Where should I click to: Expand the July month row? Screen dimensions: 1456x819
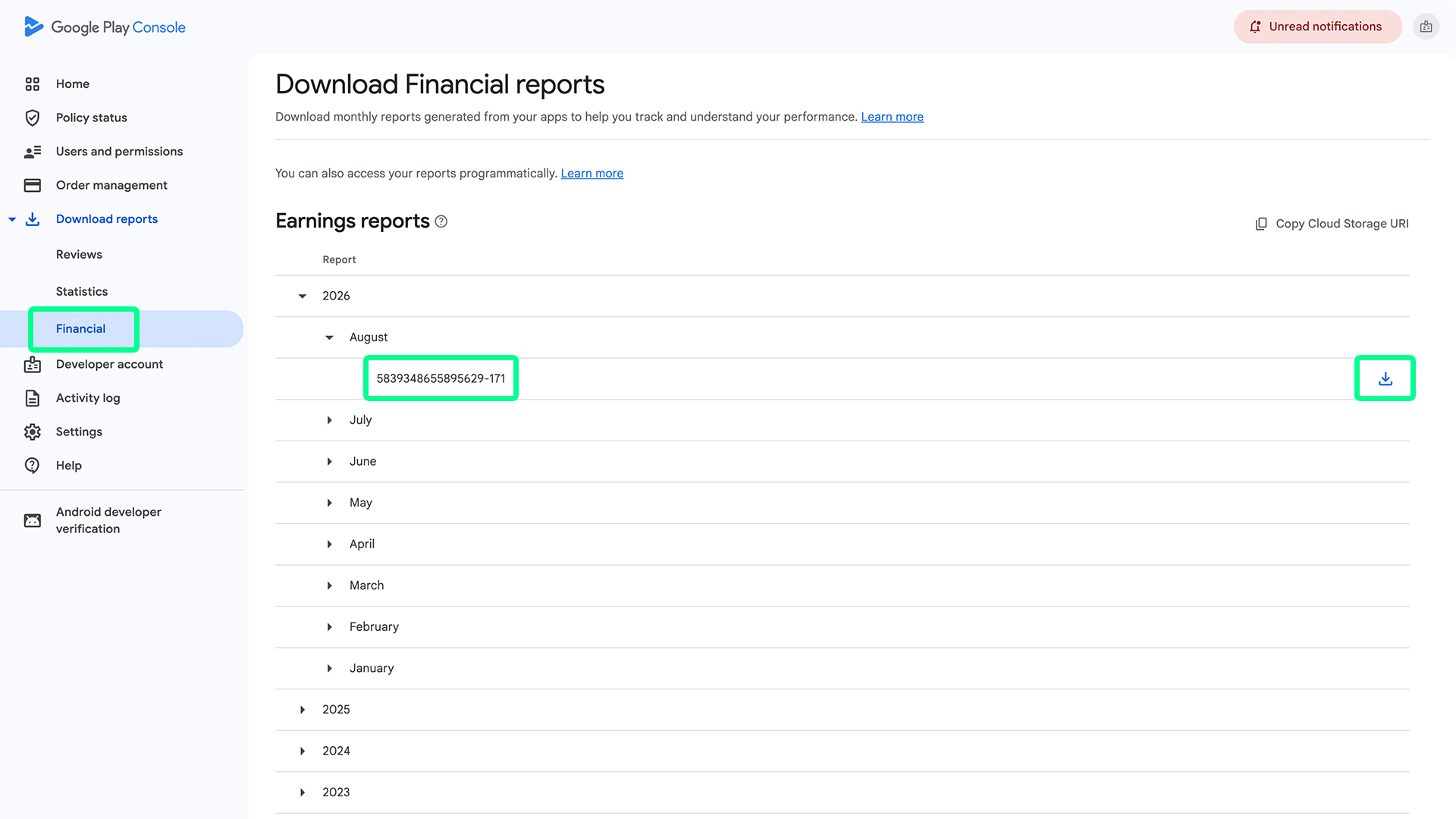coord(329,420)
